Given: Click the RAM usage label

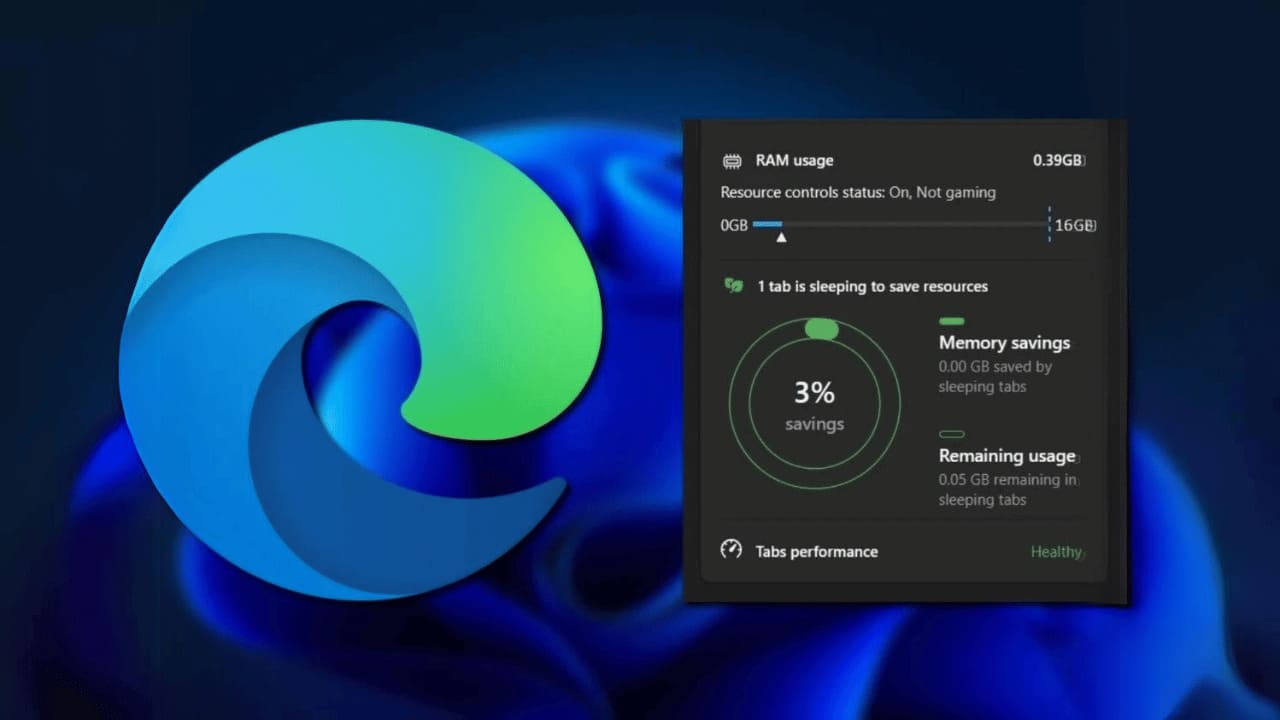Looking at the screenshot, I should coord(794,160).
